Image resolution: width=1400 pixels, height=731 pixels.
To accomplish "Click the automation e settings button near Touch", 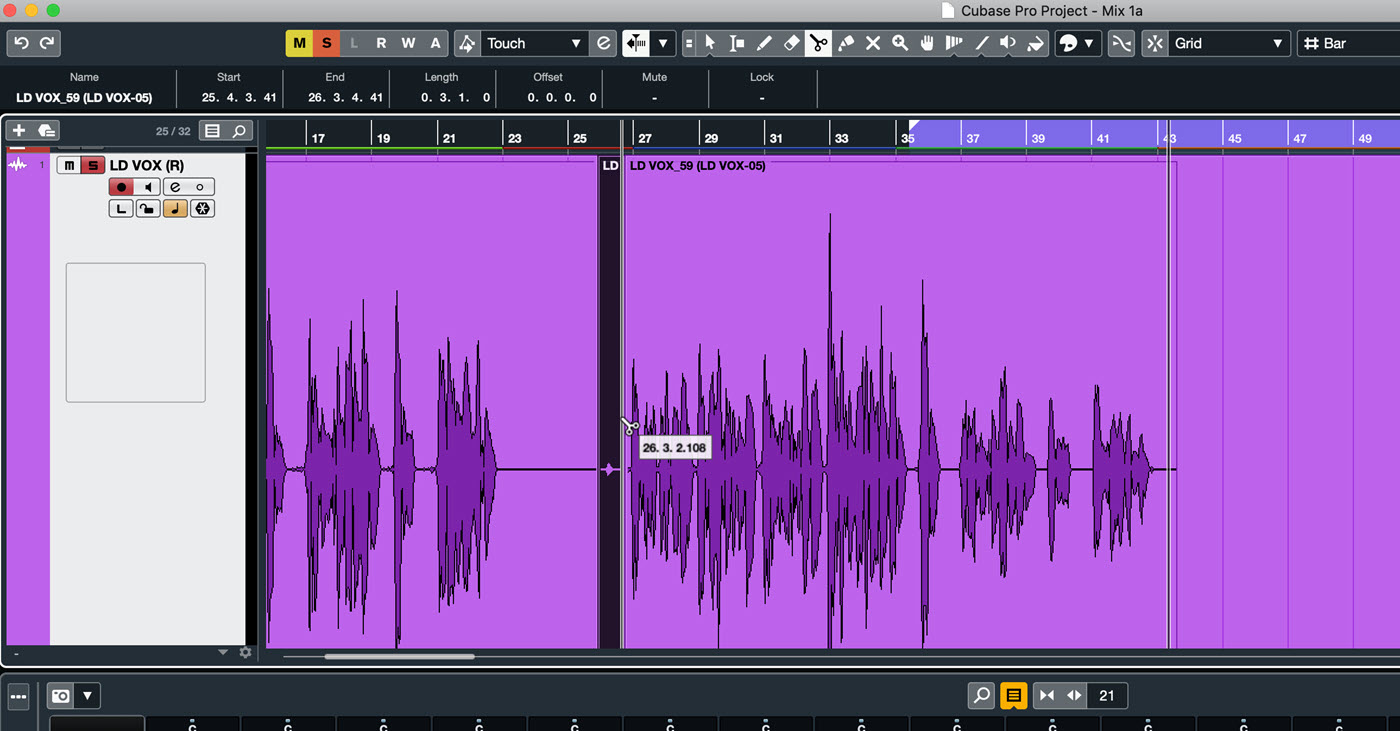I will (x=603, y=43).
